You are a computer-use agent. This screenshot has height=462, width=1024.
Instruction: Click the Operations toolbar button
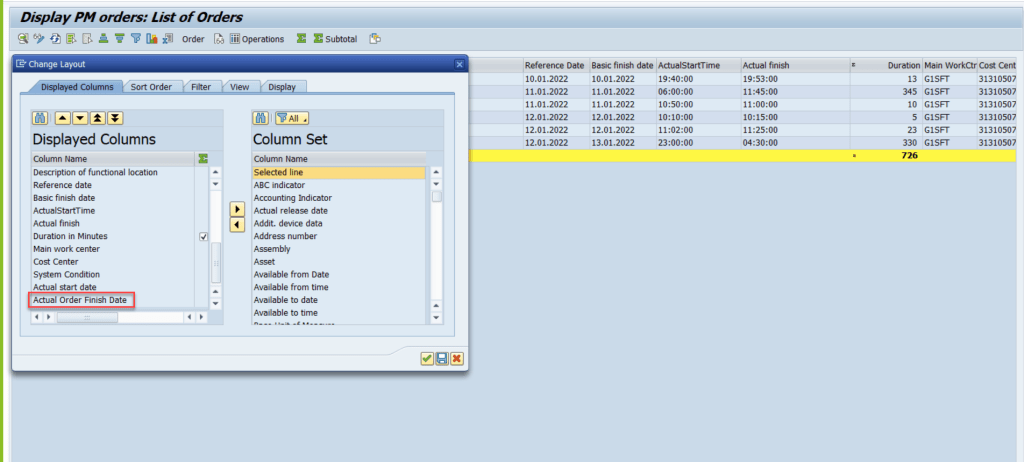pyautogui.click(x=257, y=39)
